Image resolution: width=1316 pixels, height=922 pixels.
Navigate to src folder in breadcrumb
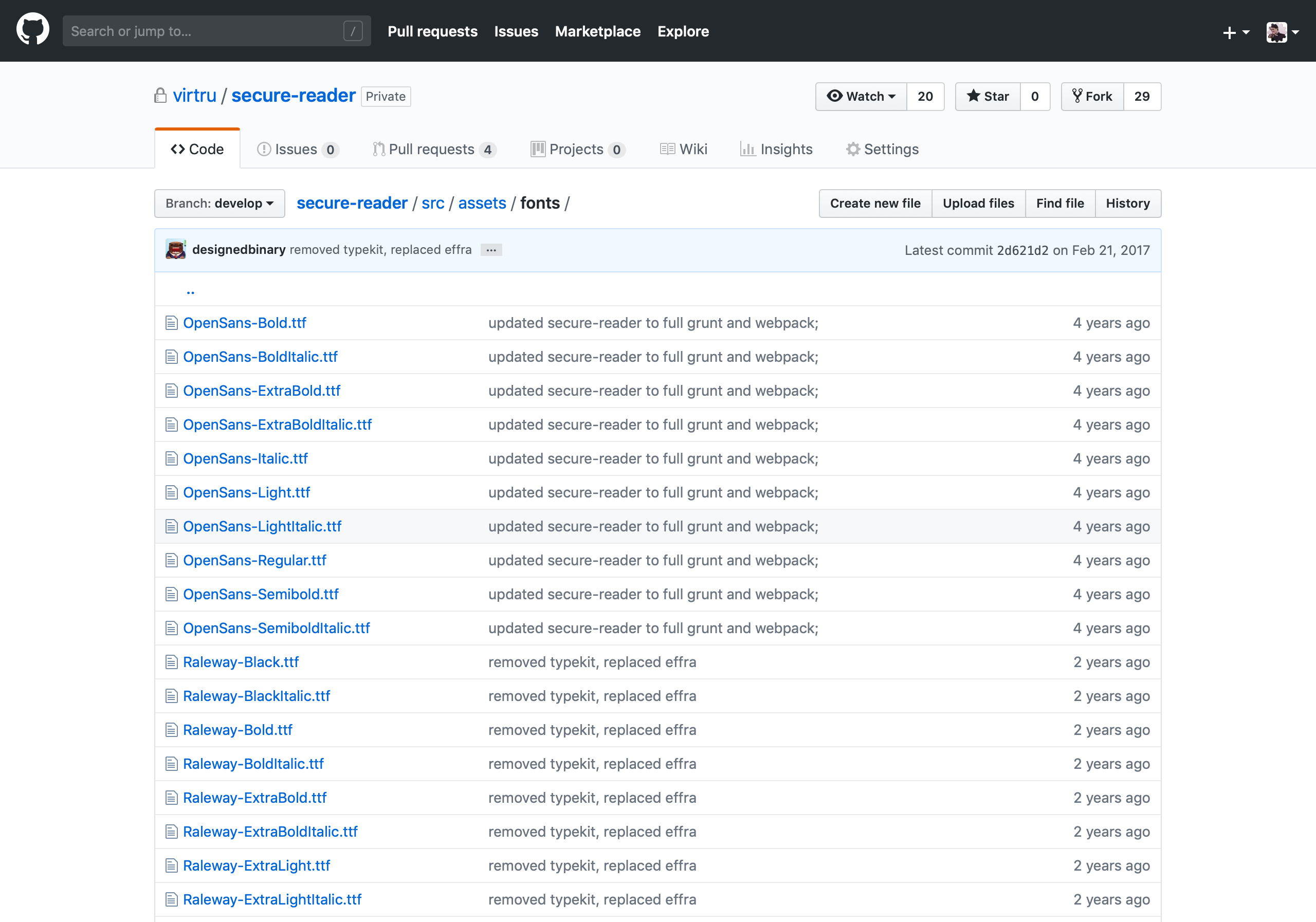(433, 203)
